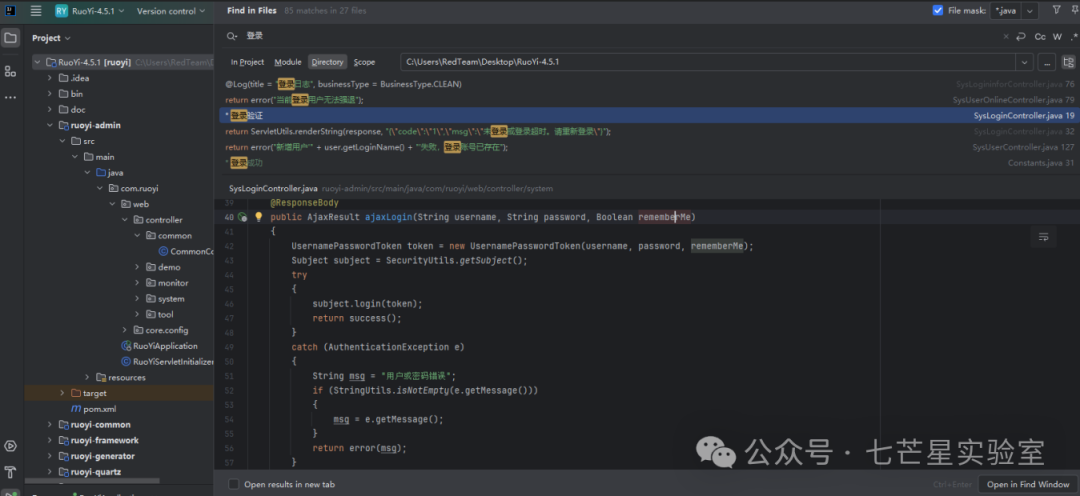Viewport: 1080px width, 496px height.
Task: Select CommonController class in project tree
Action: [187, 251]
